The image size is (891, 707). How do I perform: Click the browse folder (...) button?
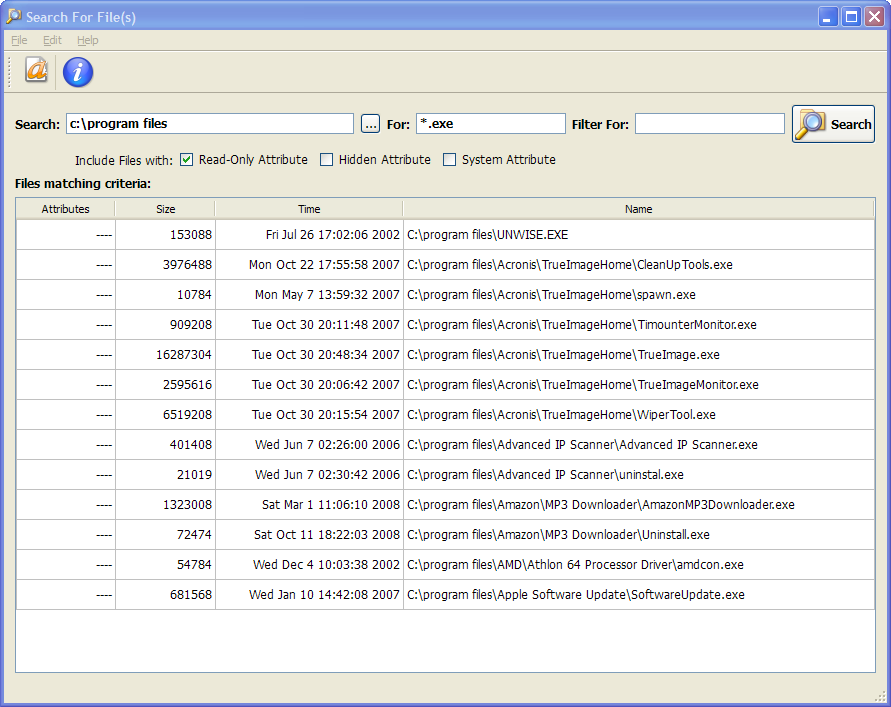click(371, 124)
